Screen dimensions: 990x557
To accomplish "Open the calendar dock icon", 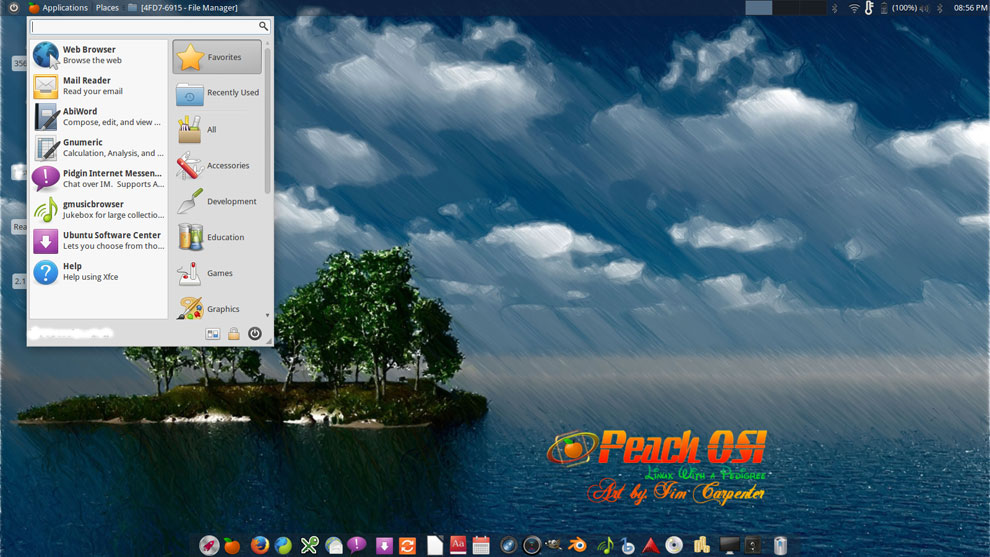I will pos(481,545).
